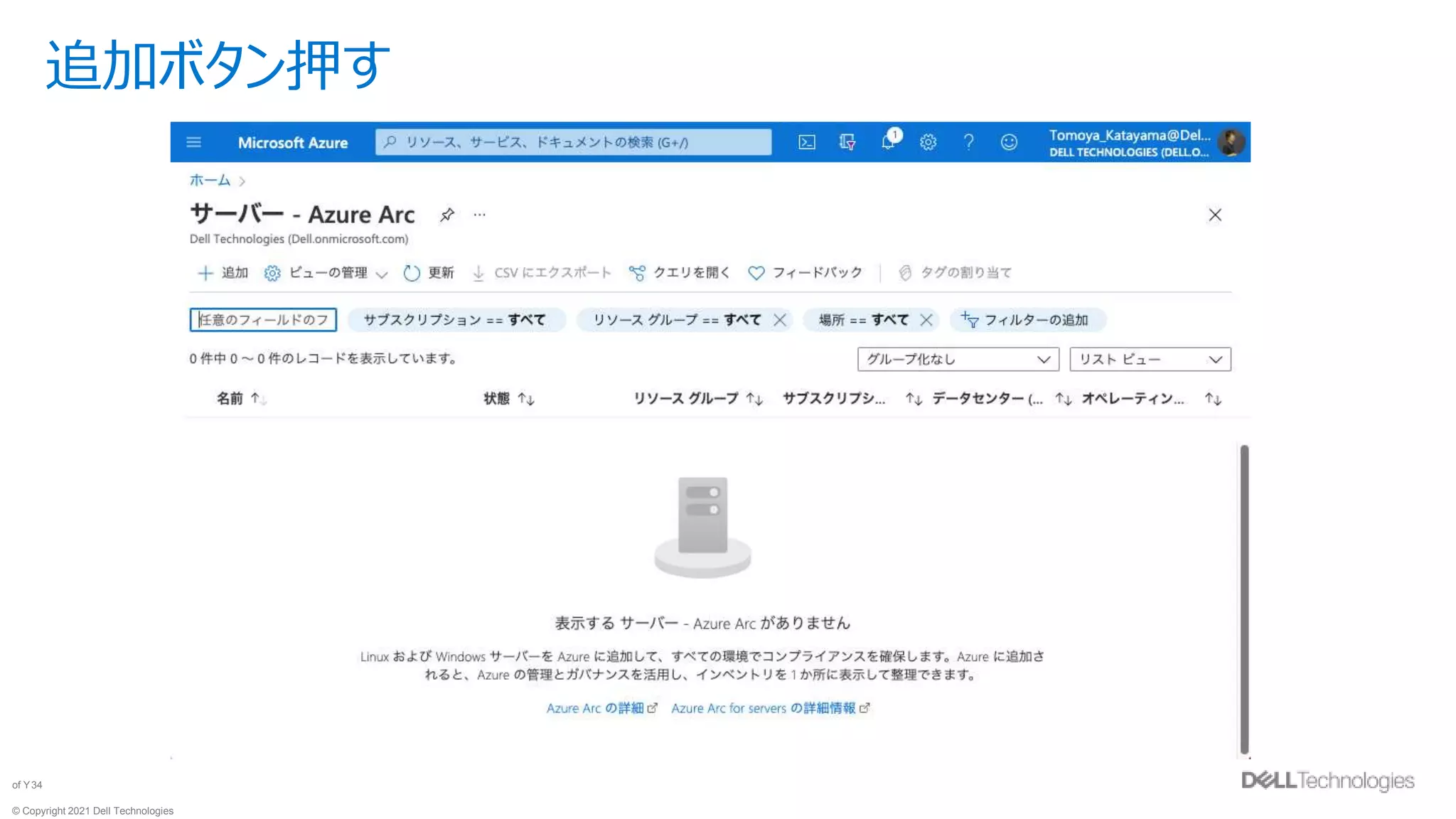Send feedback via the smiley face icon

click(x=1009, y=142)
